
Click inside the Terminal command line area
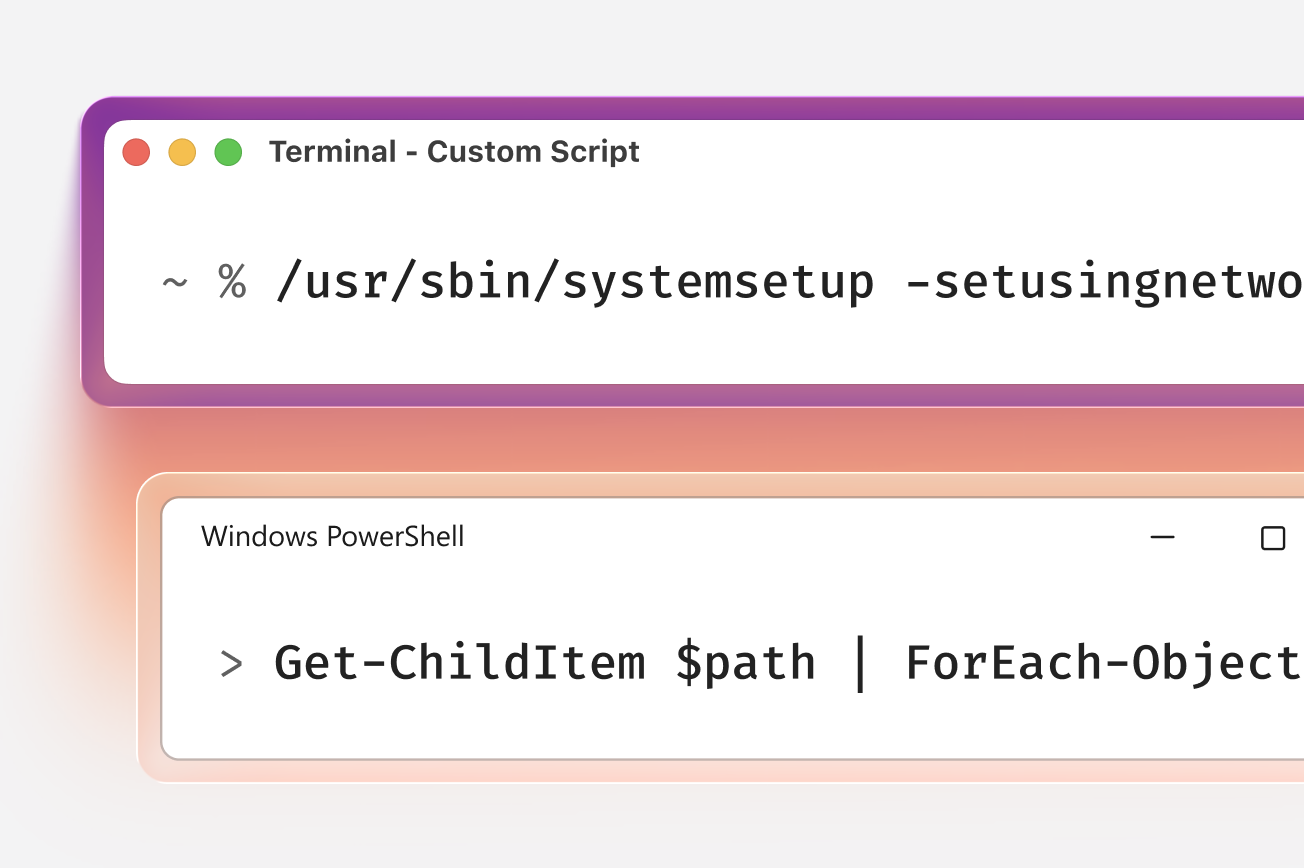click(x=700, y=281)
